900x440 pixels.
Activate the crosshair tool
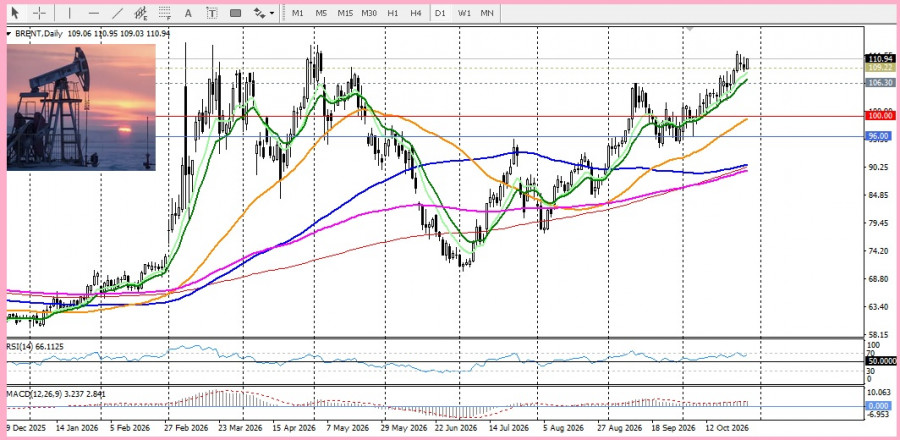pos(40,13)
